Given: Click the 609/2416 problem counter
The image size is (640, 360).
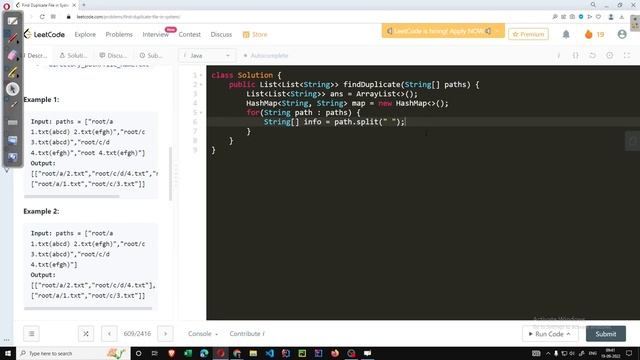Looking at the screenshot, I should 137,334.
